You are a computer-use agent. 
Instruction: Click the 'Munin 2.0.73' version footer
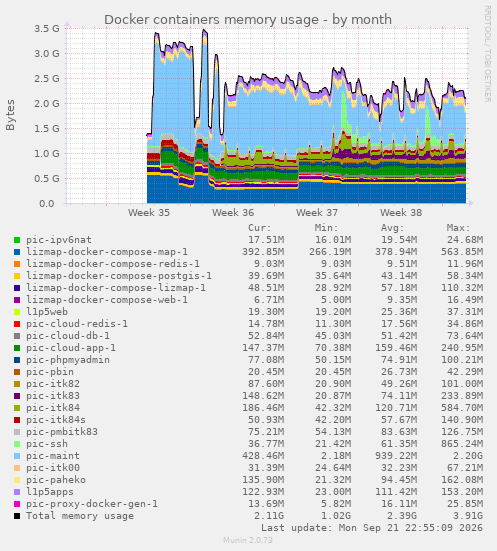(x=248, y=540)
